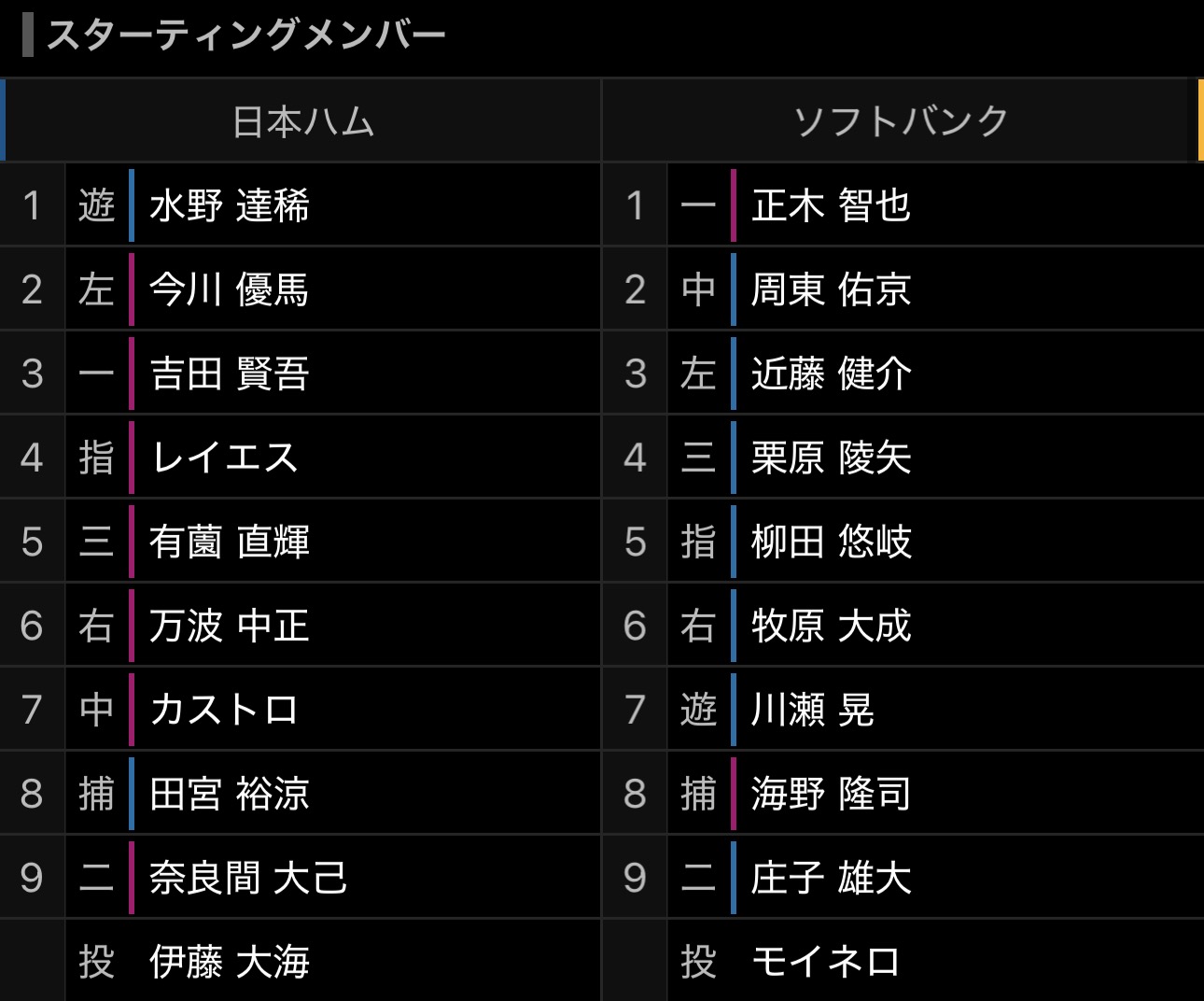Open player 水野 達稀 profile
The image size is (1204, 1001).
point(229,205)
